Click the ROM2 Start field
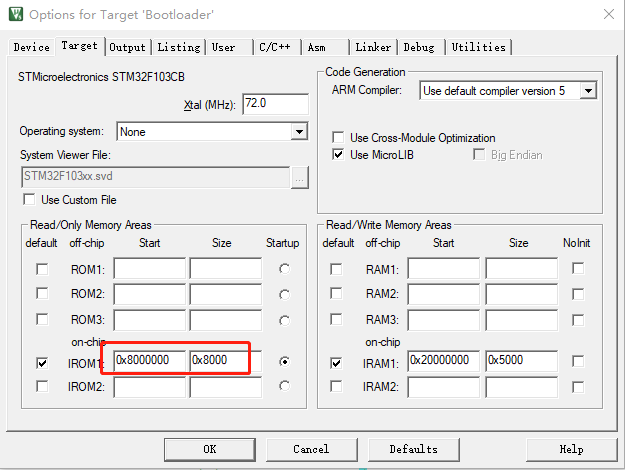This screenshot has height=470, width=625. point(149,294)
